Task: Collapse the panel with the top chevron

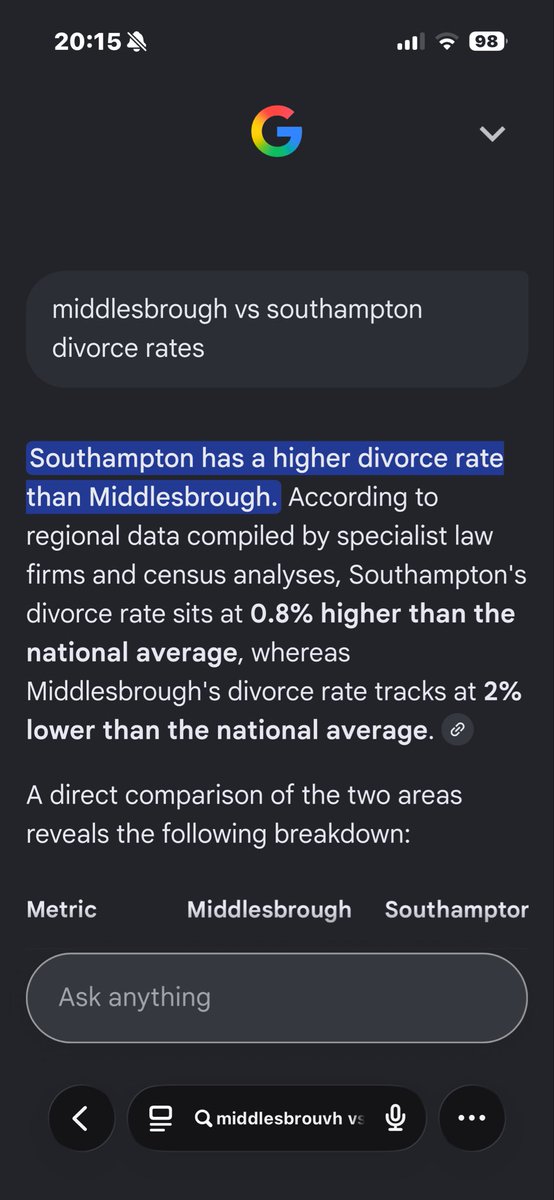Action: click(x=492, y=134)
